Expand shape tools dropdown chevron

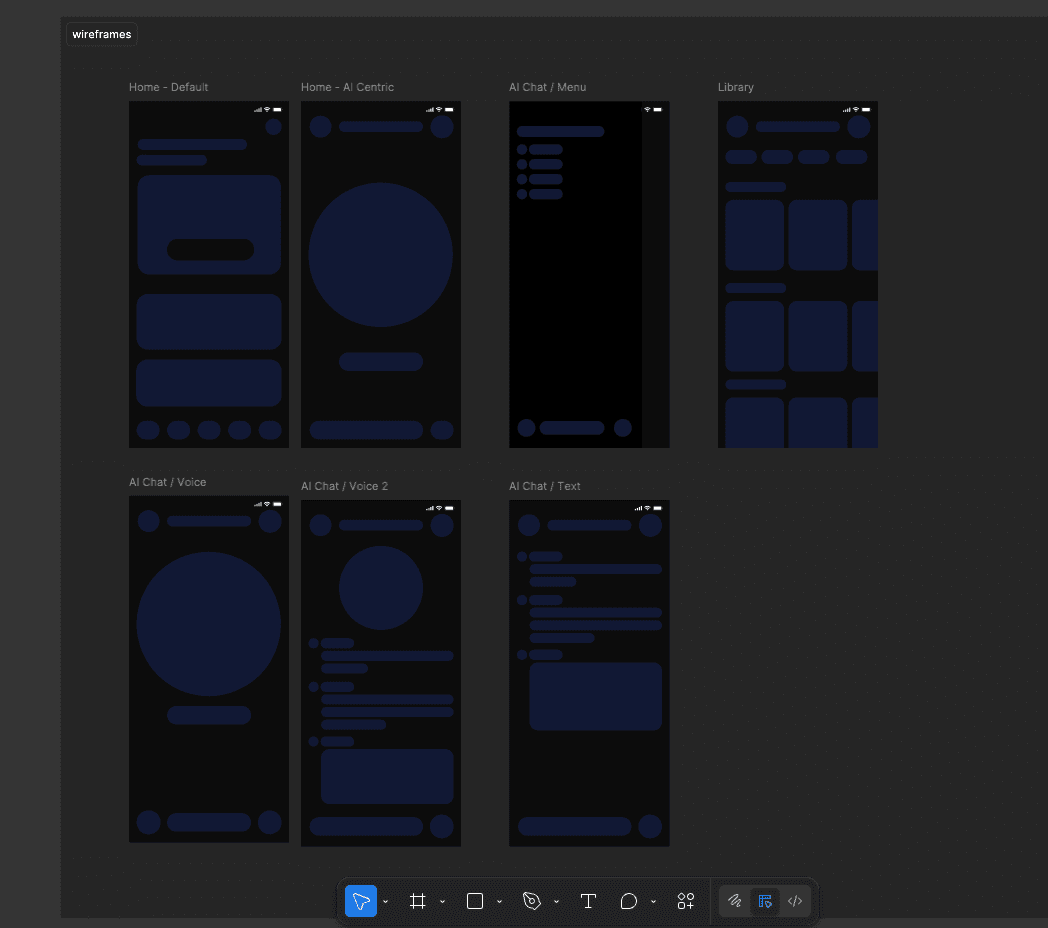(x=499, y=901)
